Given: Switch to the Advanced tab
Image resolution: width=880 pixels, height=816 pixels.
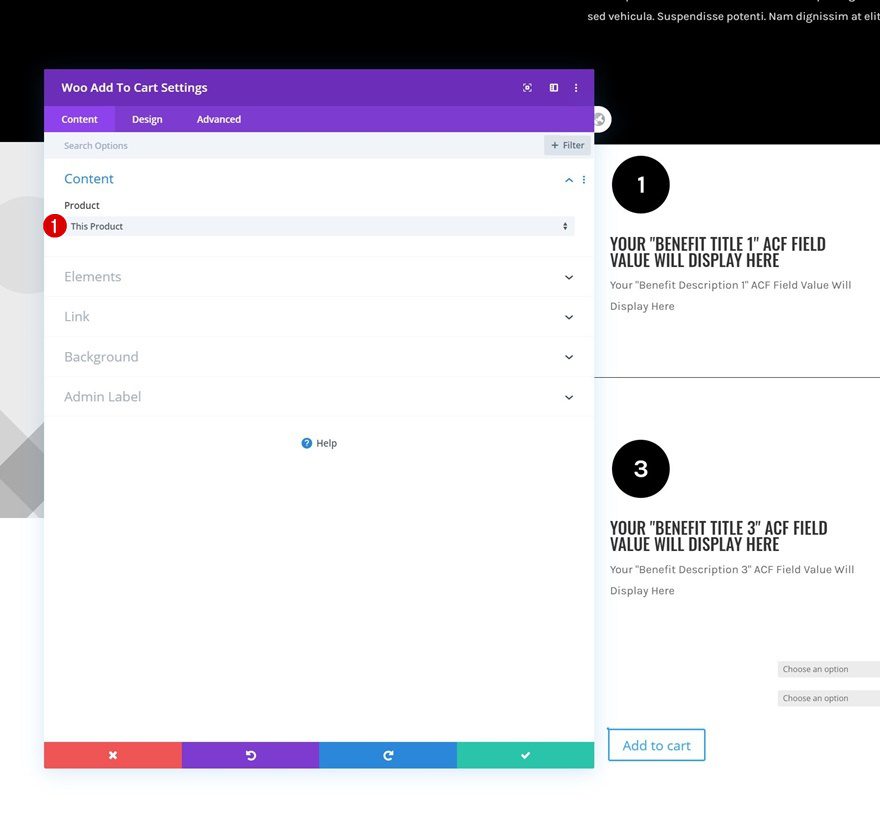Looking at the screenshot, I should (x=219, y=119).
